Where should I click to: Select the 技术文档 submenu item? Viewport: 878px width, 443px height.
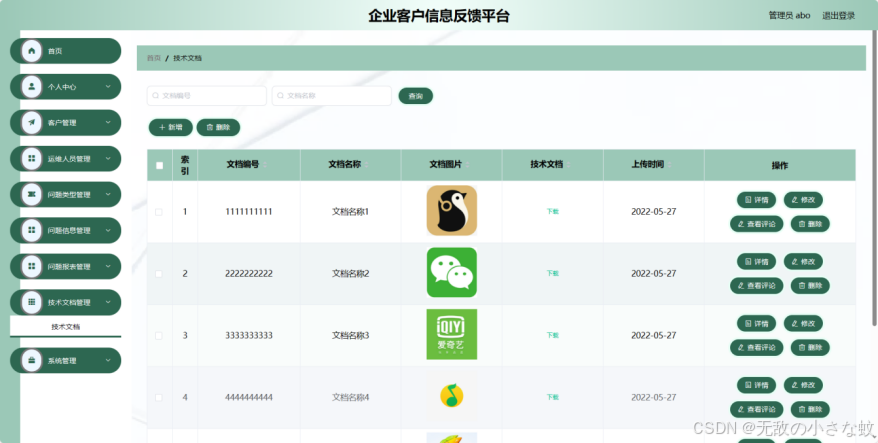click(66, 327)
